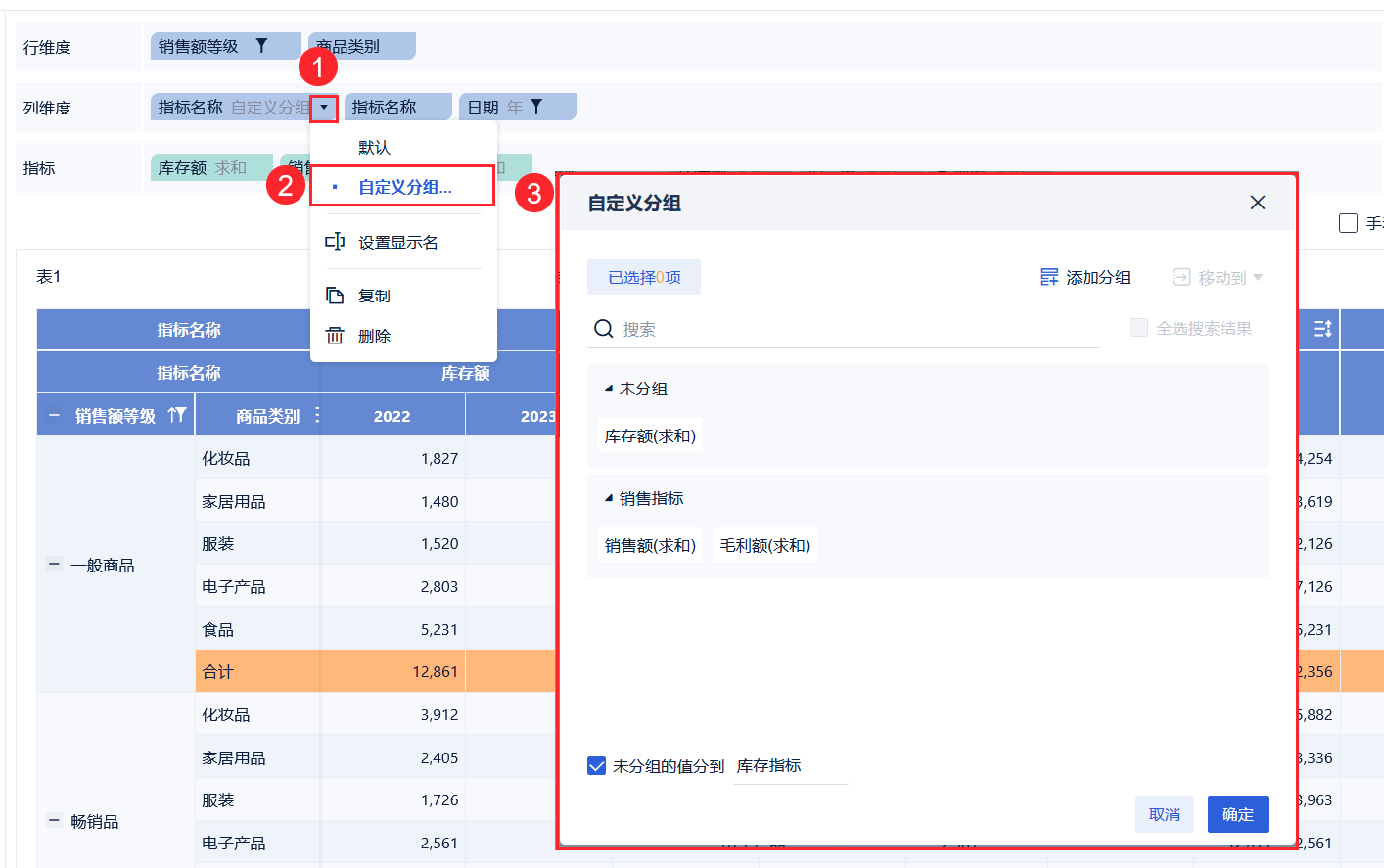Choose 默认 from the dropdown menu
Image resolution: width=1384 pixels, height=868 pixels.
tap(374, 147)
